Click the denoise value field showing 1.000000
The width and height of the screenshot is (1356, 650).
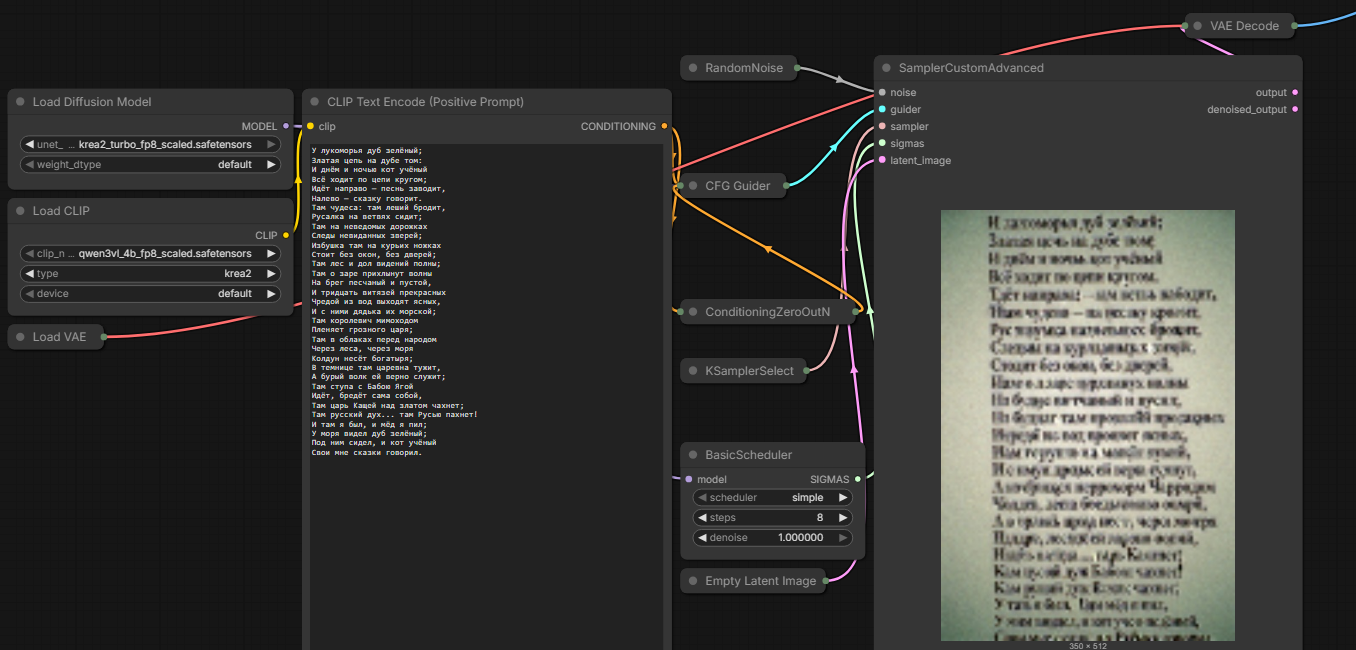tap(773, 537)
